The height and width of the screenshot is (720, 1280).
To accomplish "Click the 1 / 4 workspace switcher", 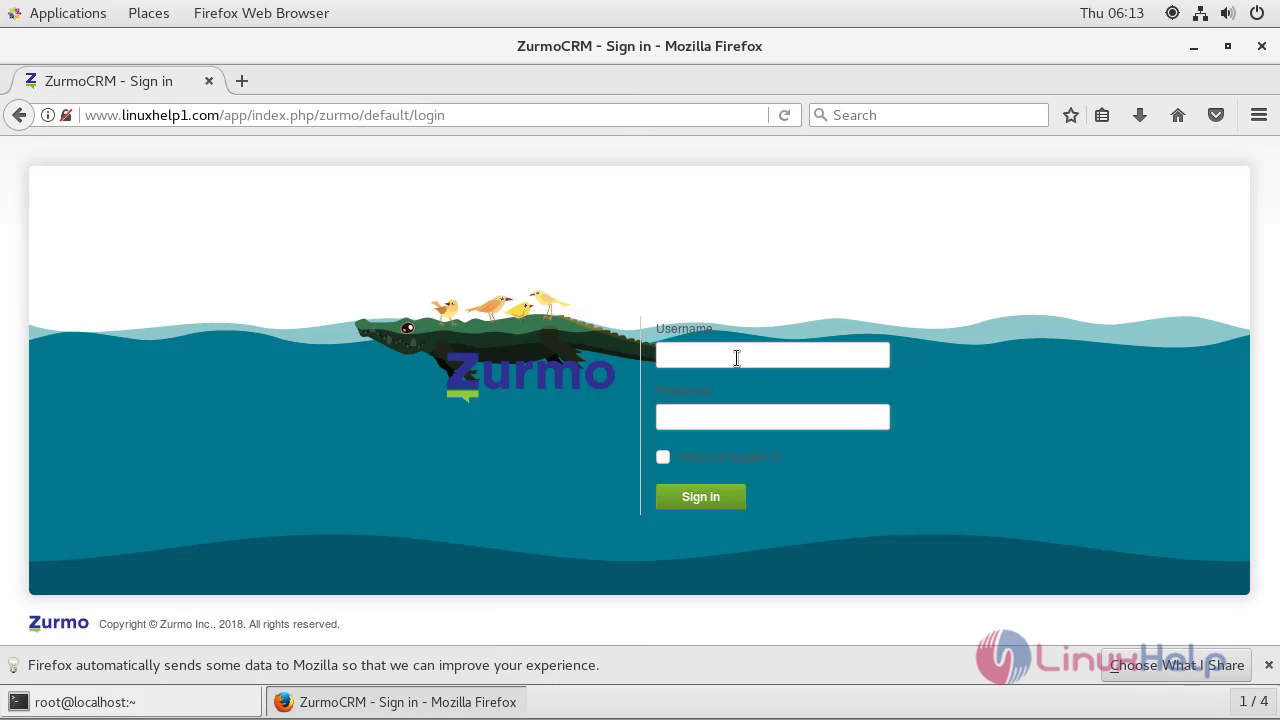I will pyautogui.click(x=1254, y=701).
